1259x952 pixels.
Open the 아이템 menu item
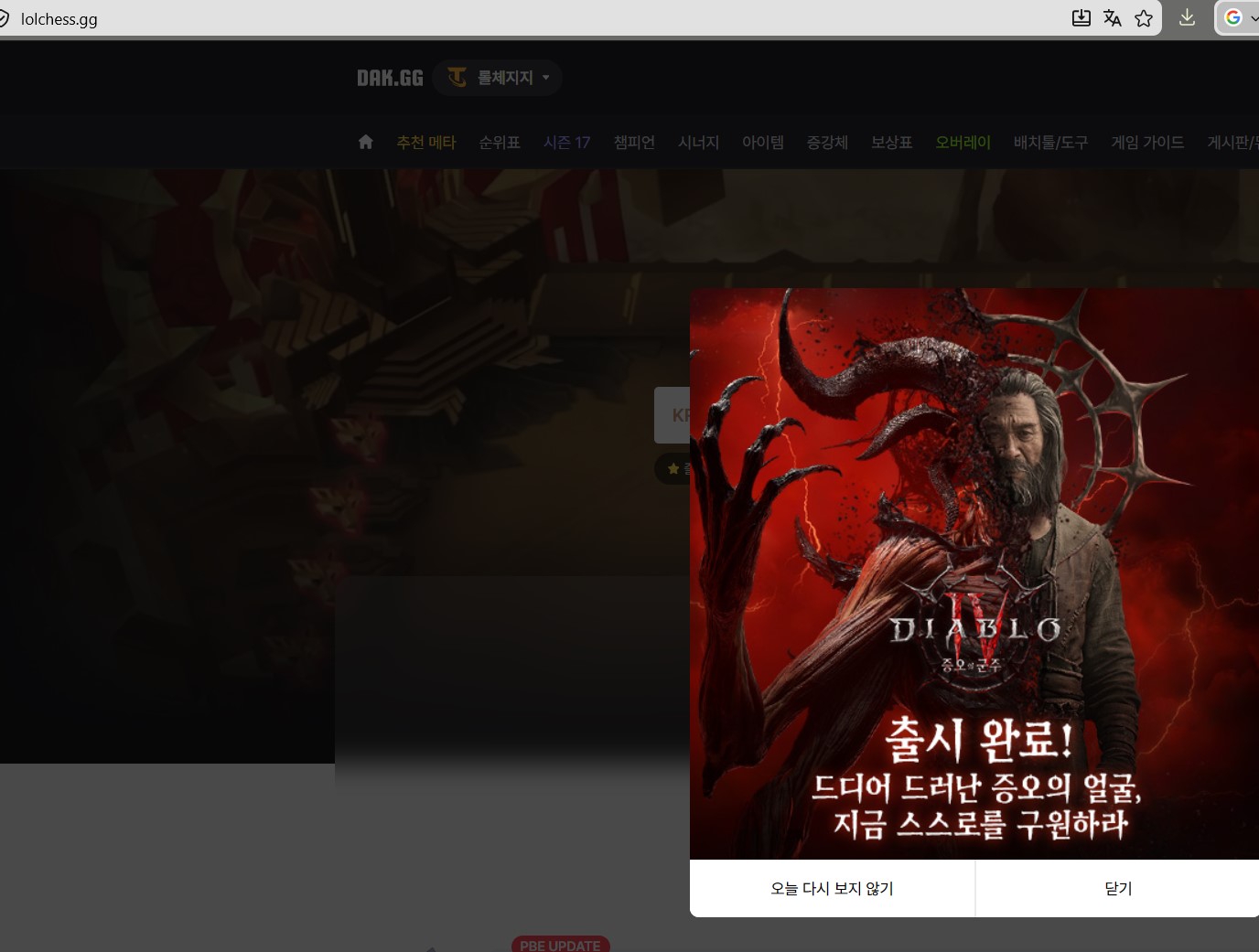click(x=763, y=143)
